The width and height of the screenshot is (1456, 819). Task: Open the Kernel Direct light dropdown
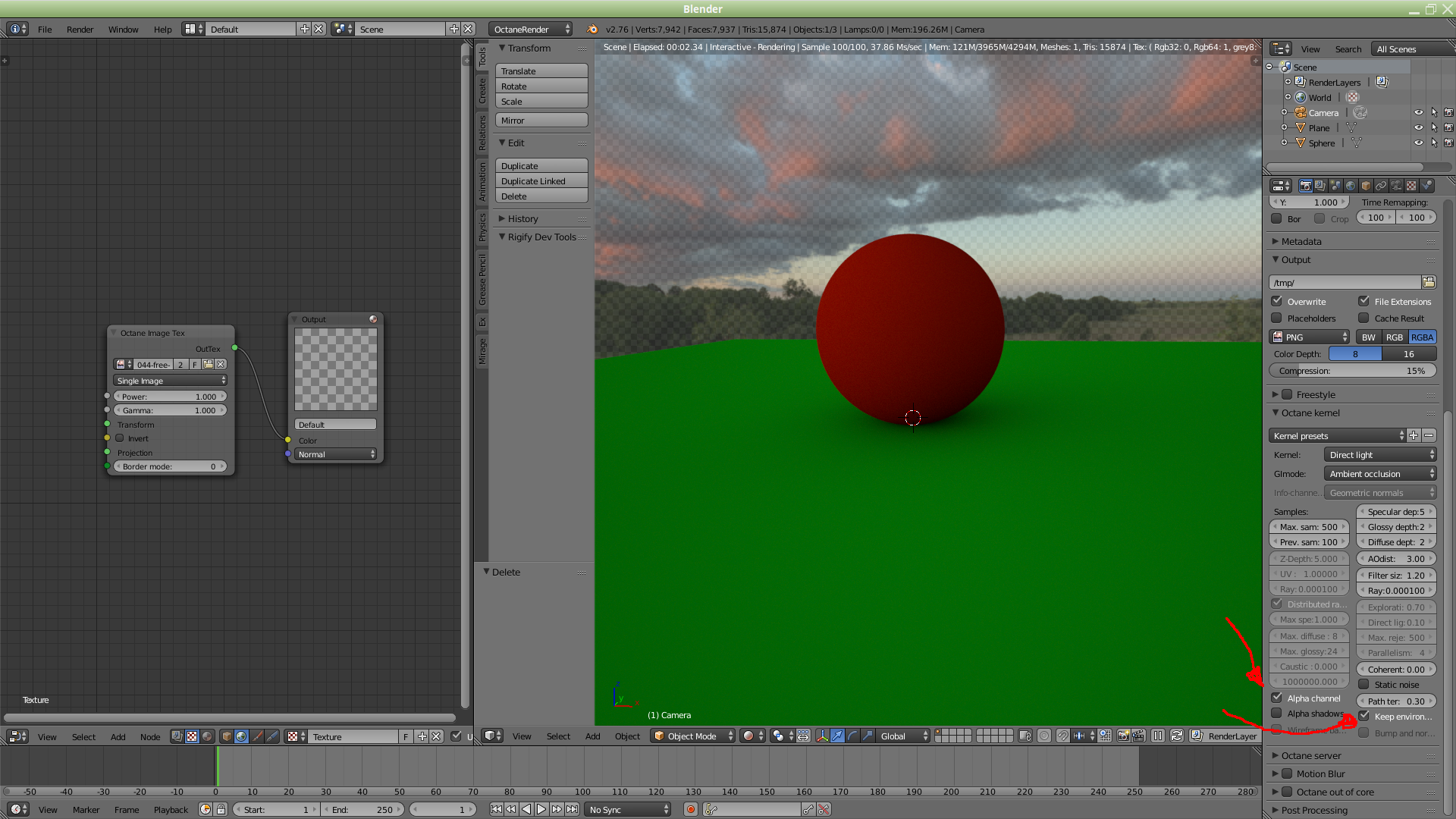(x=1380, y=455)
